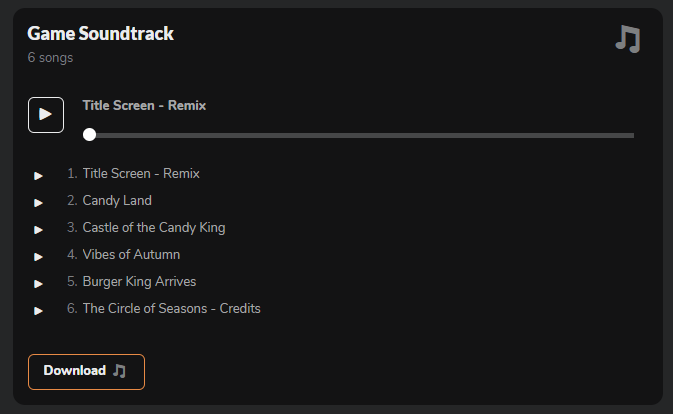Seek to middle of the progress bar
673x414 pixels.
pos(362,135)
